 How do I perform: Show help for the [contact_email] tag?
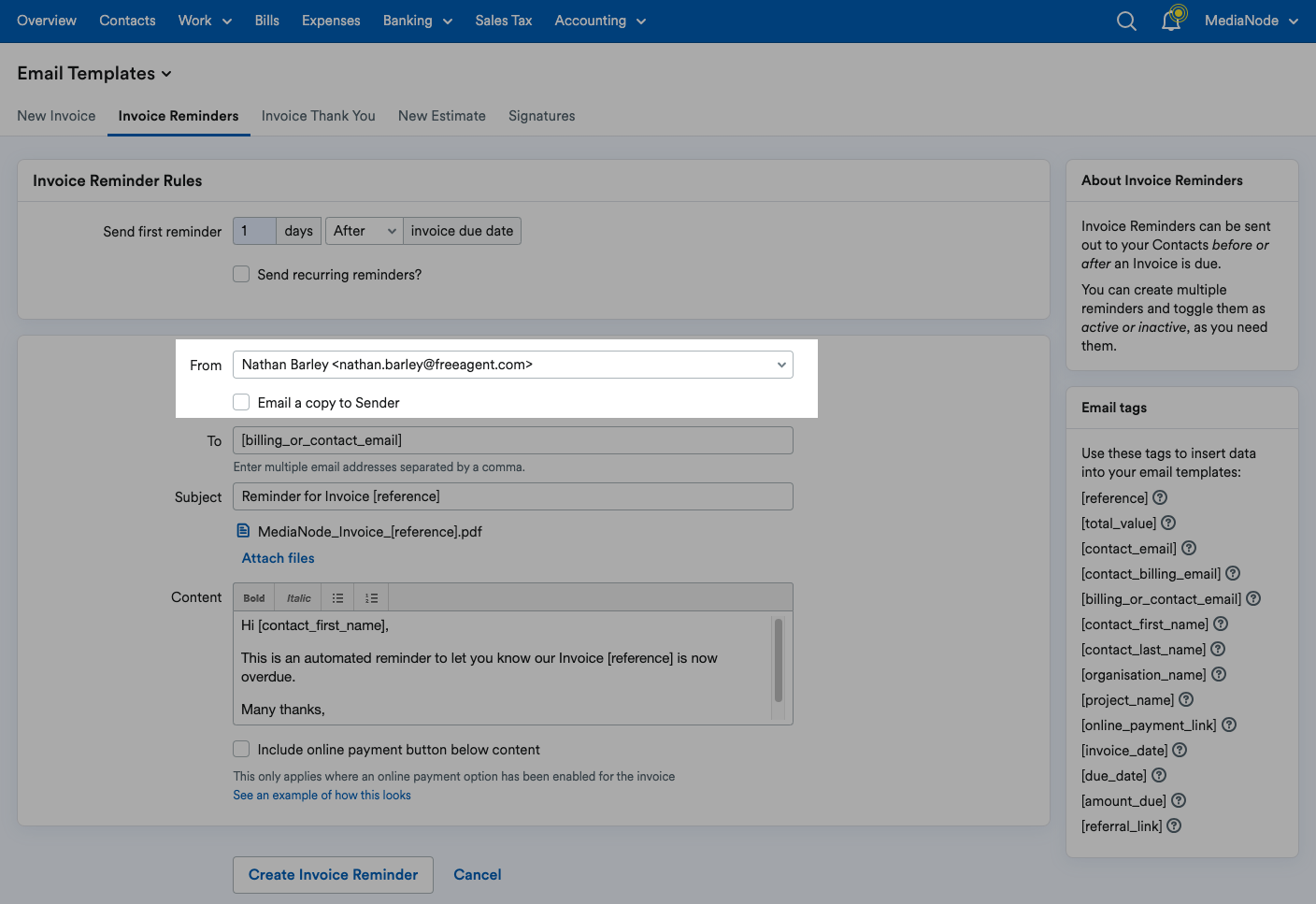[x=1189, y=548]
